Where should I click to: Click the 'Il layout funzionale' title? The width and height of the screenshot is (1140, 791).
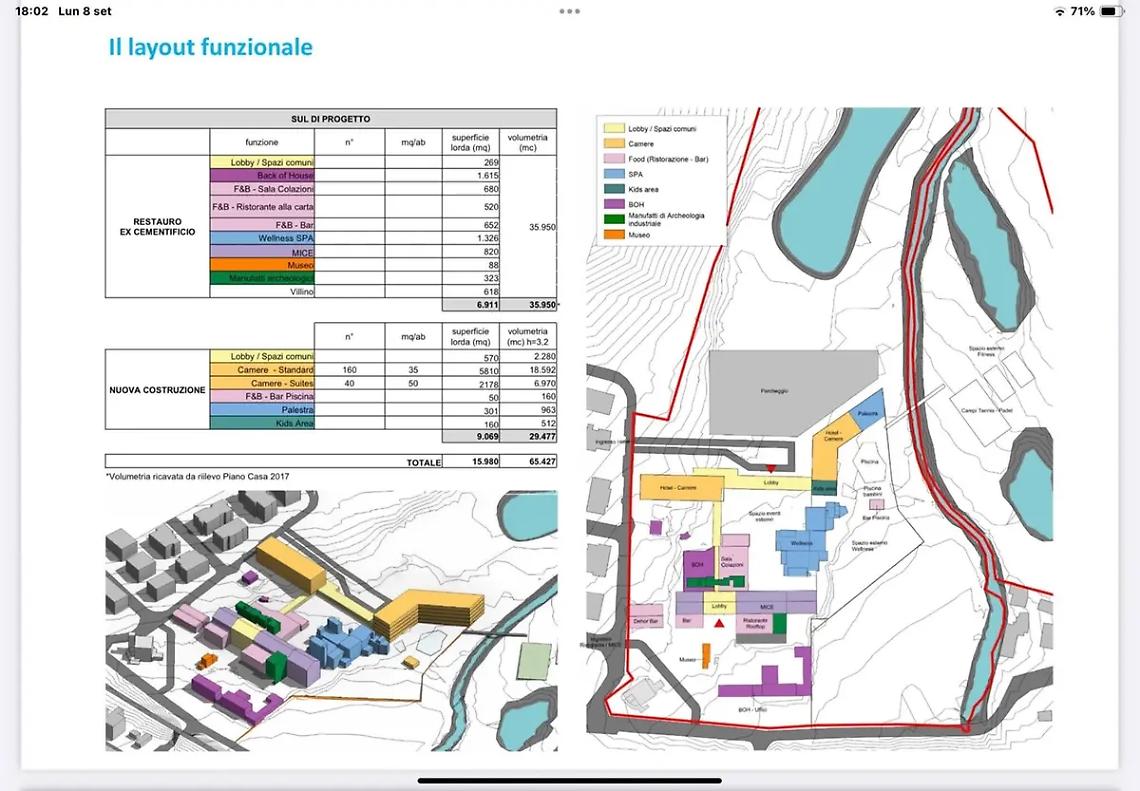210,47
